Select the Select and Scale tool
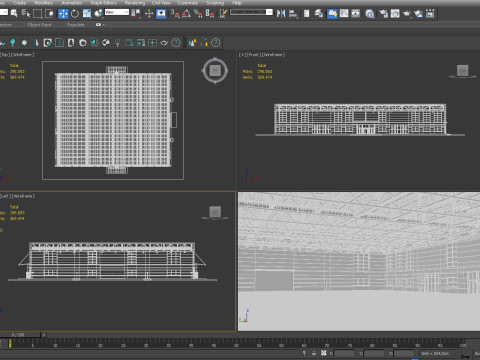 (x=87, y=14)
